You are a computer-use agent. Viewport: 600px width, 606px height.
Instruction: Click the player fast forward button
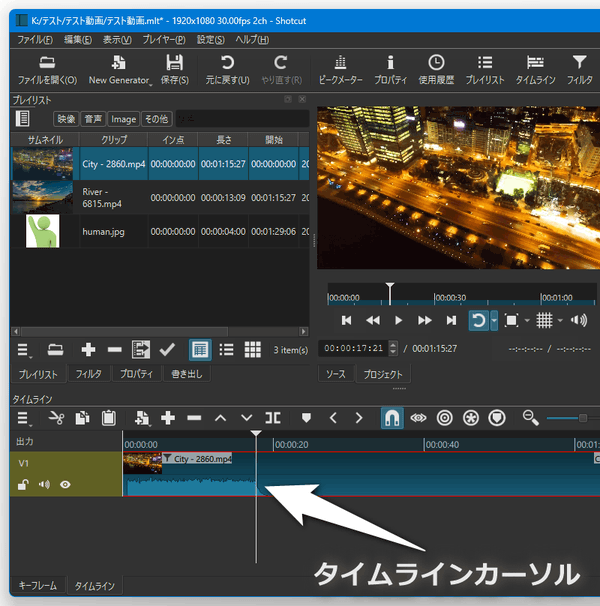click(x=425, y=320)
